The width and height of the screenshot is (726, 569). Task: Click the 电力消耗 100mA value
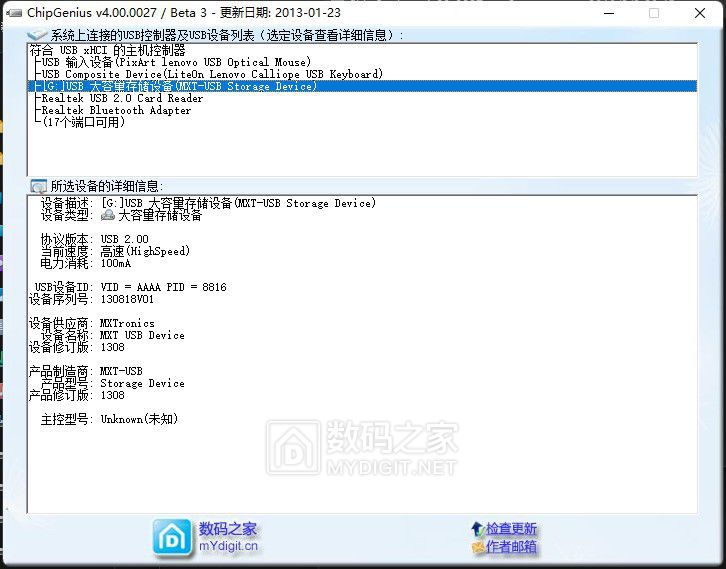point(116,263)
